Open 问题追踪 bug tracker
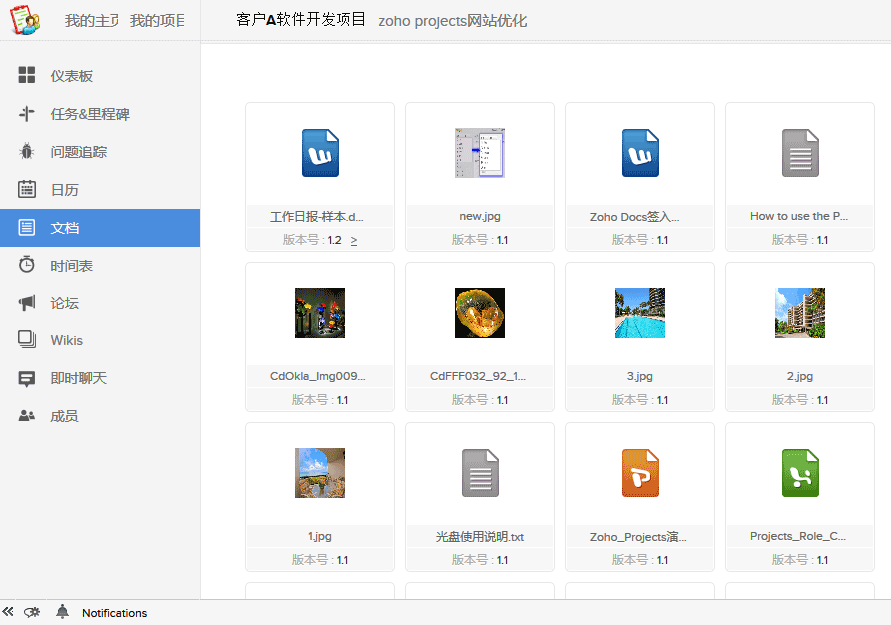The width and height of the screenshot is (891, 625). click(78, 152)
